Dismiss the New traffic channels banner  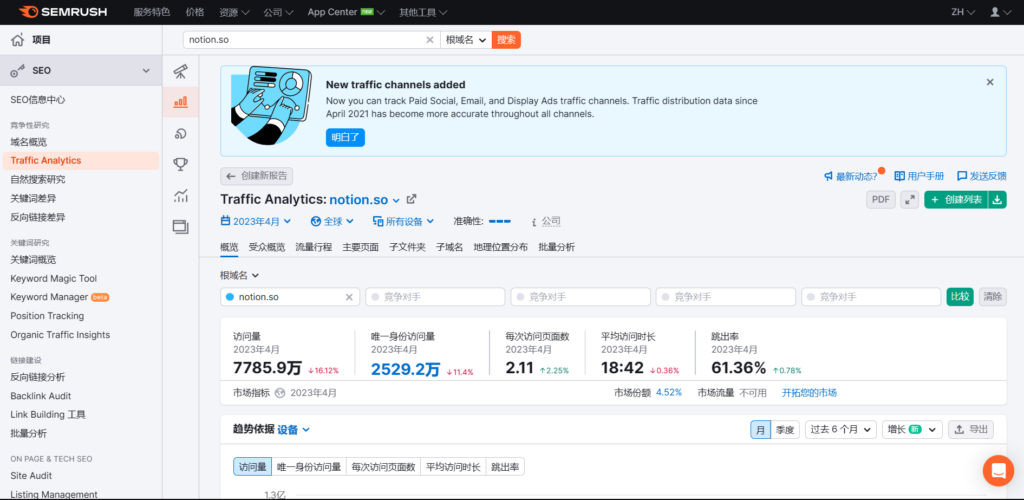[990, 82]
